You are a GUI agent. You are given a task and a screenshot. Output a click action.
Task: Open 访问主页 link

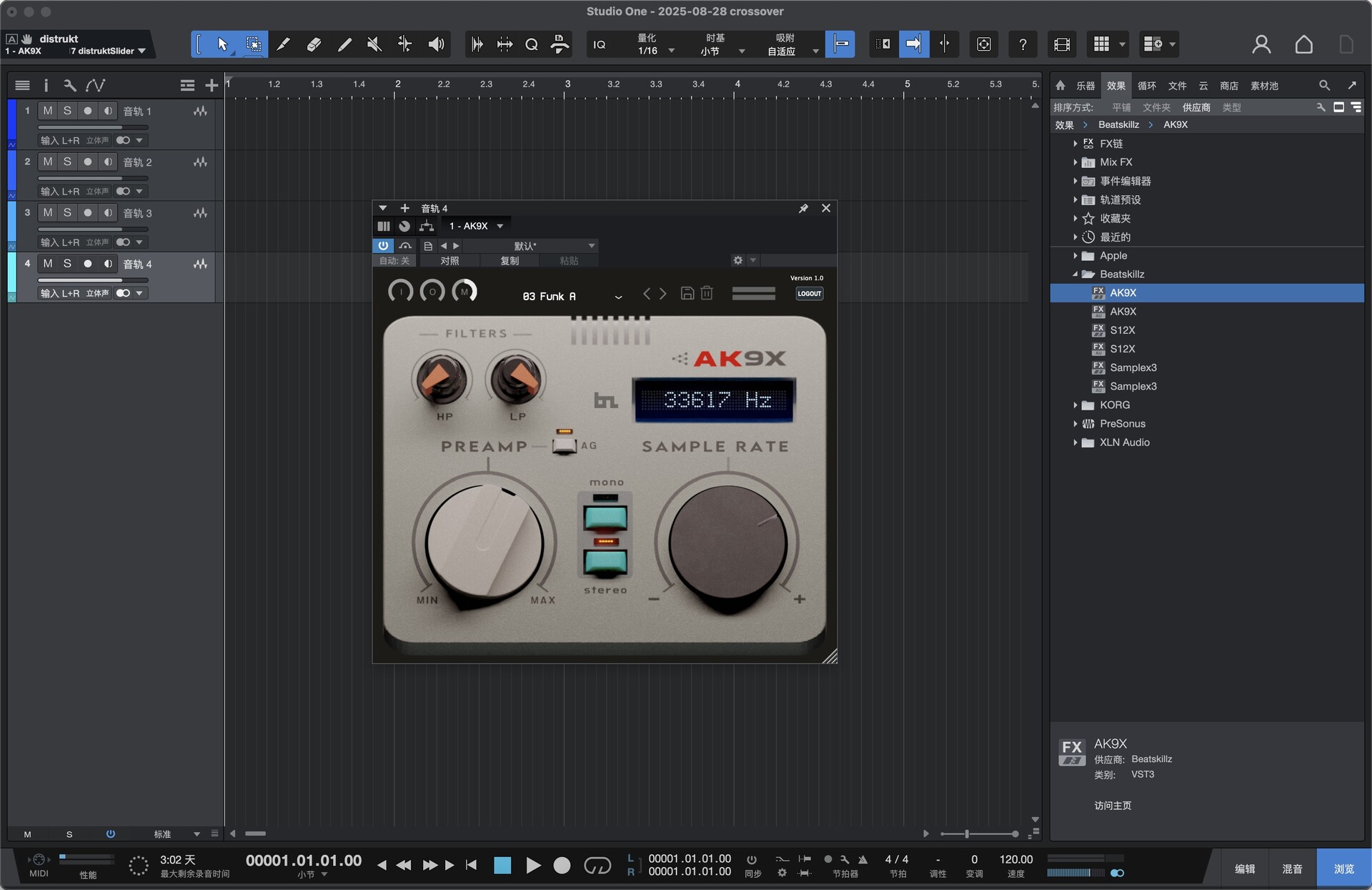pyautogui.click(x=1113, y=805)
